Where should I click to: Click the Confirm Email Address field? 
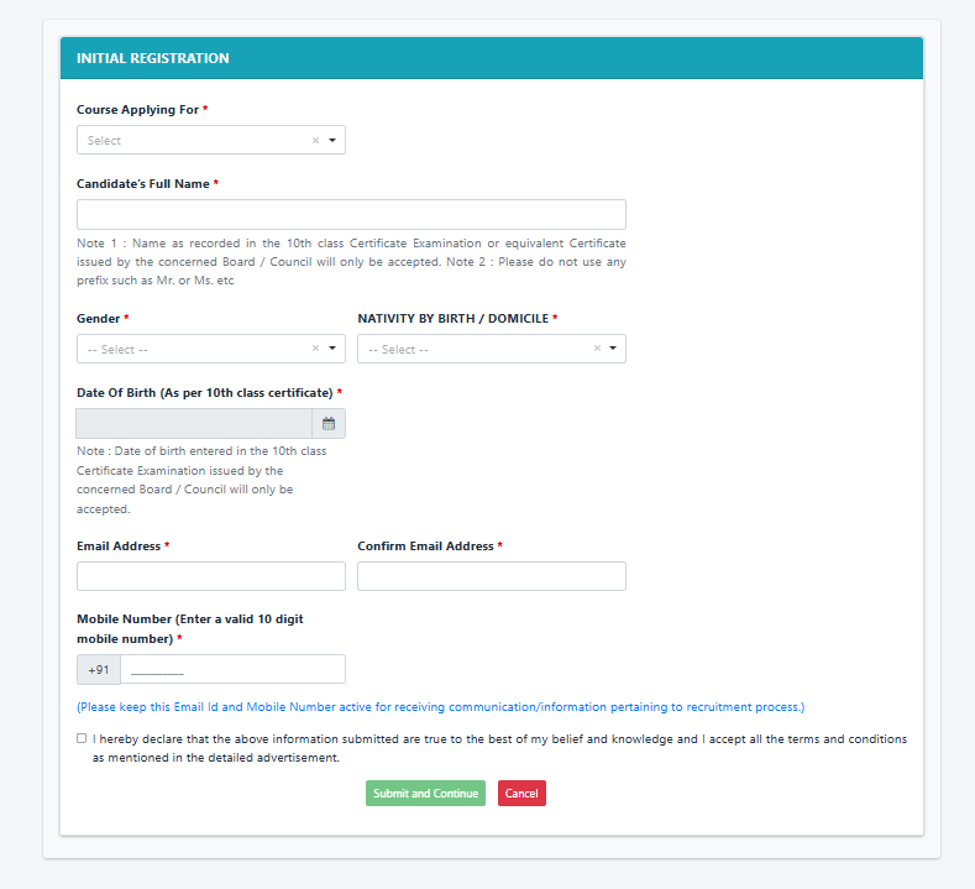tap(491, 576)
